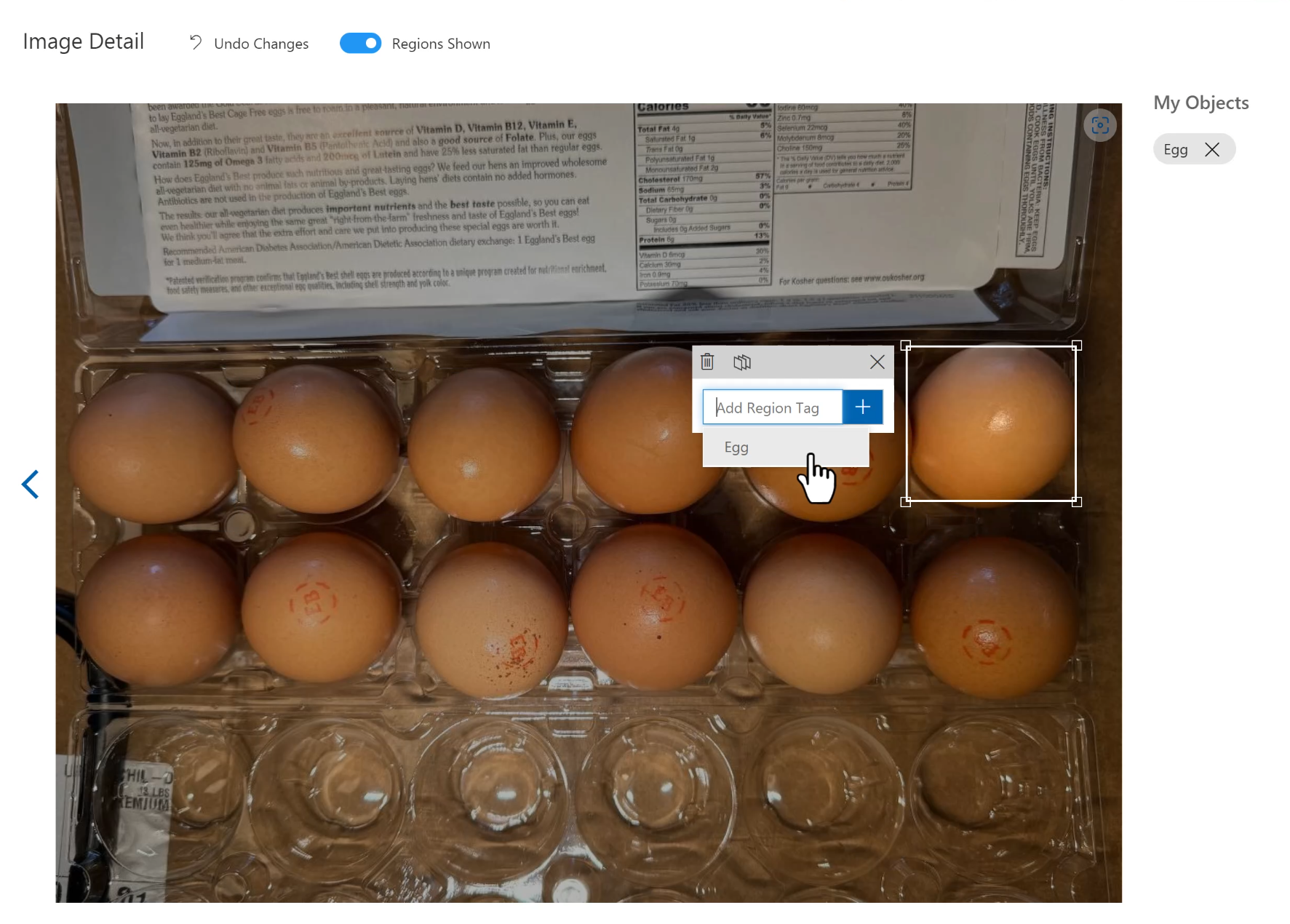Close the region tag popup

[x=877, y=362]
